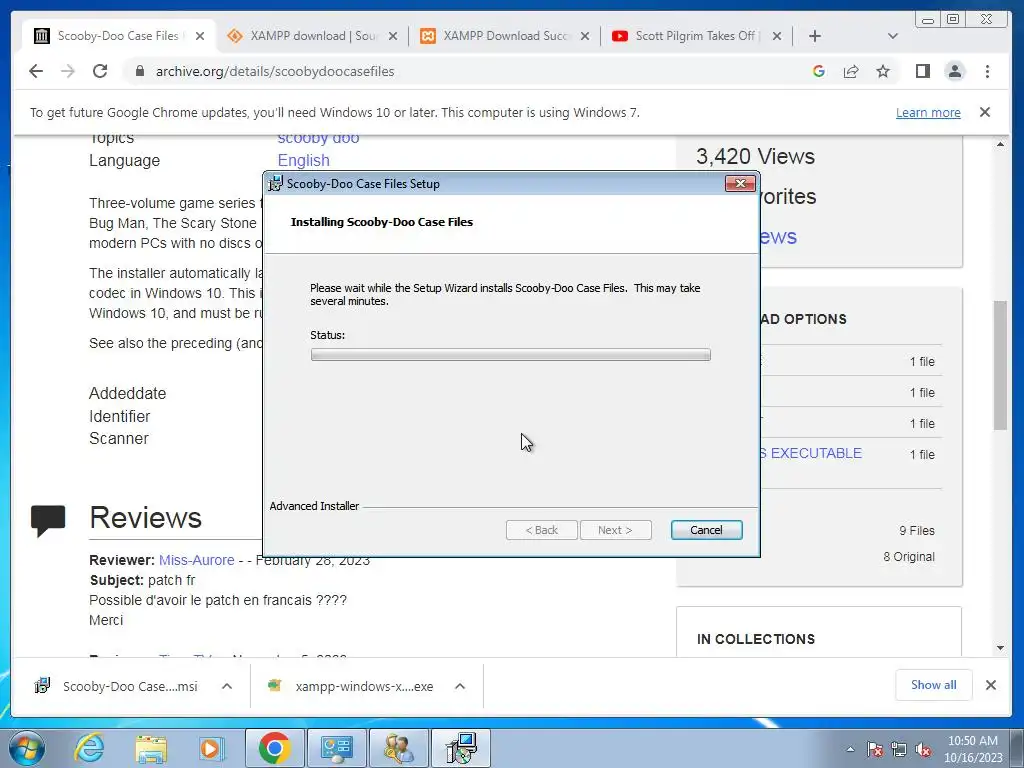Viewport: 1024px width, 768px height.
Task: Bookmark this page with star icon
Action: (x=883, y=71)
